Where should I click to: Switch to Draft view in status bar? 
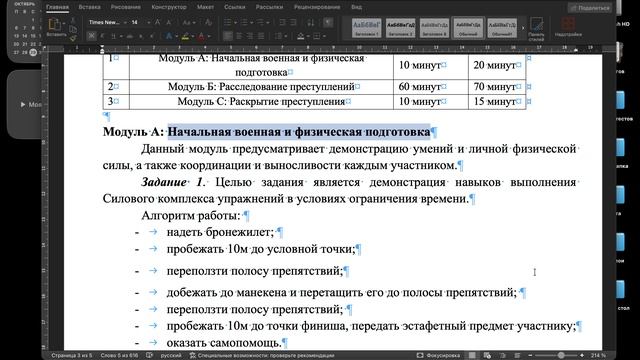point(517,356)
